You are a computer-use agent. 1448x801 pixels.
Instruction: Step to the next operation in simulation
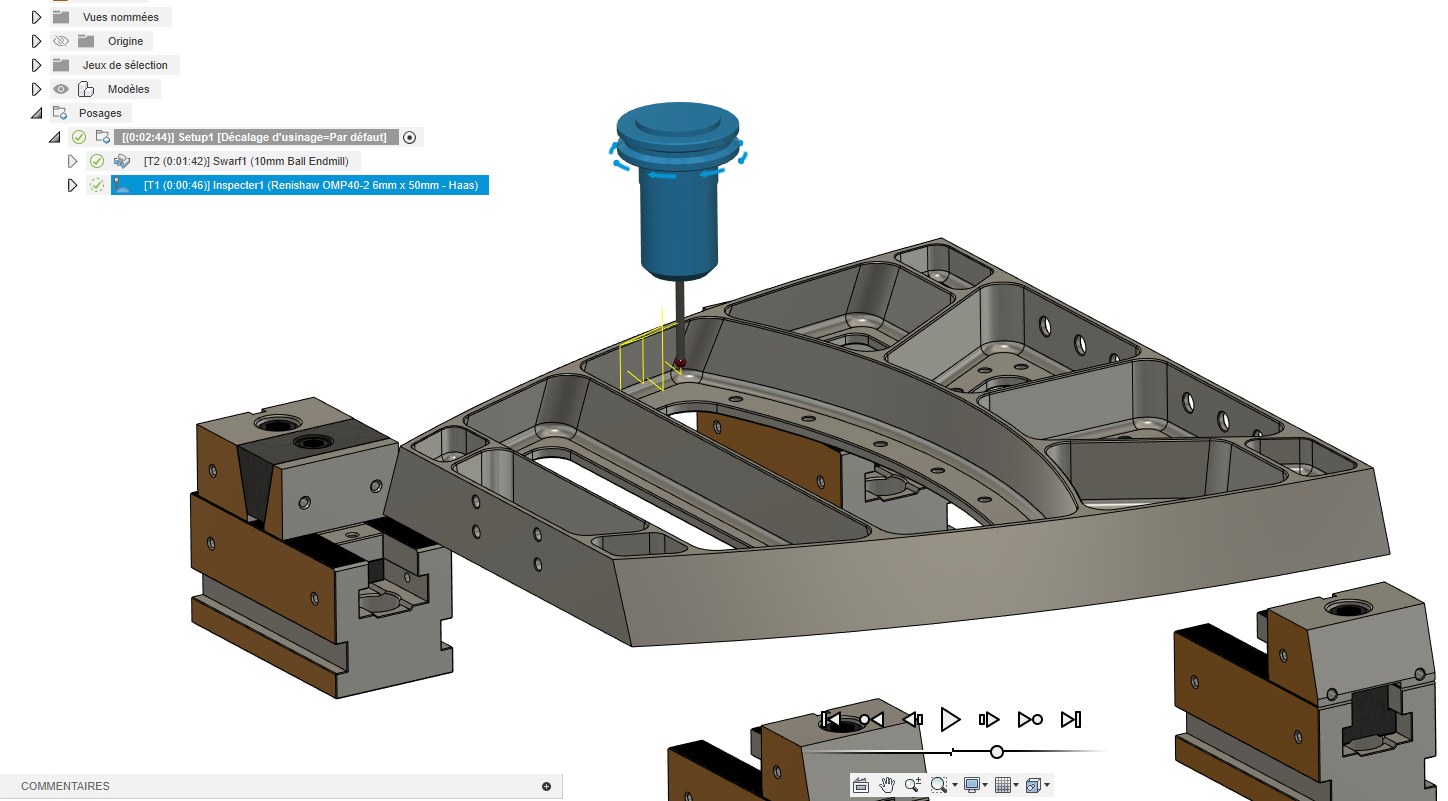point(1030,719)
